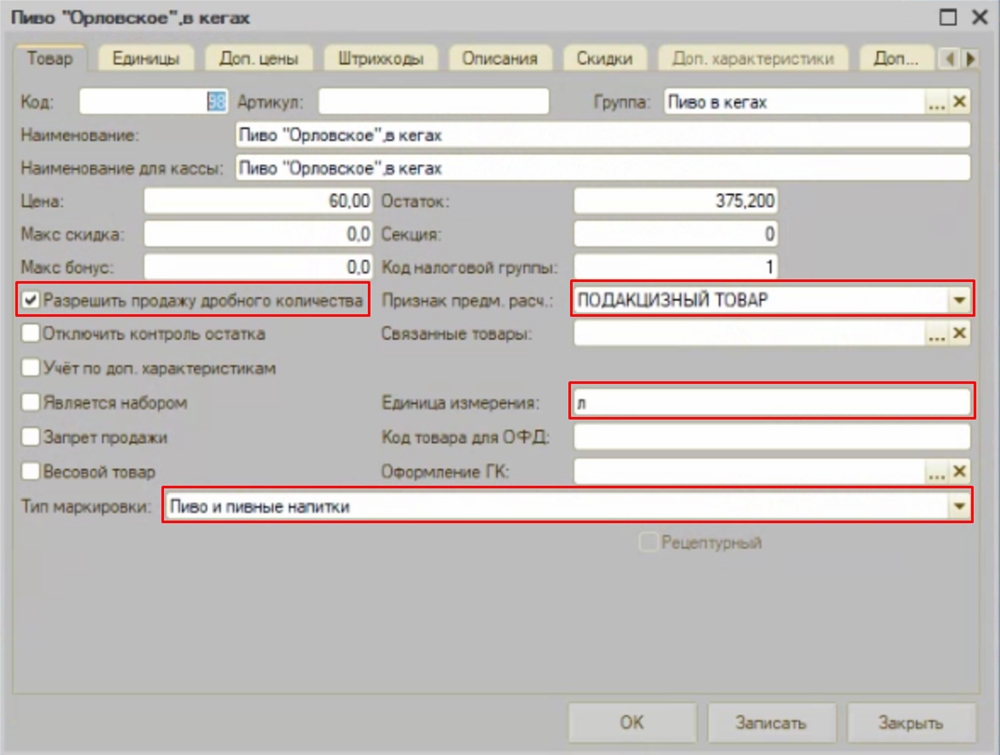
Task: Expand the Признак предм. расч. dropdown
Action: coord(959,300)
